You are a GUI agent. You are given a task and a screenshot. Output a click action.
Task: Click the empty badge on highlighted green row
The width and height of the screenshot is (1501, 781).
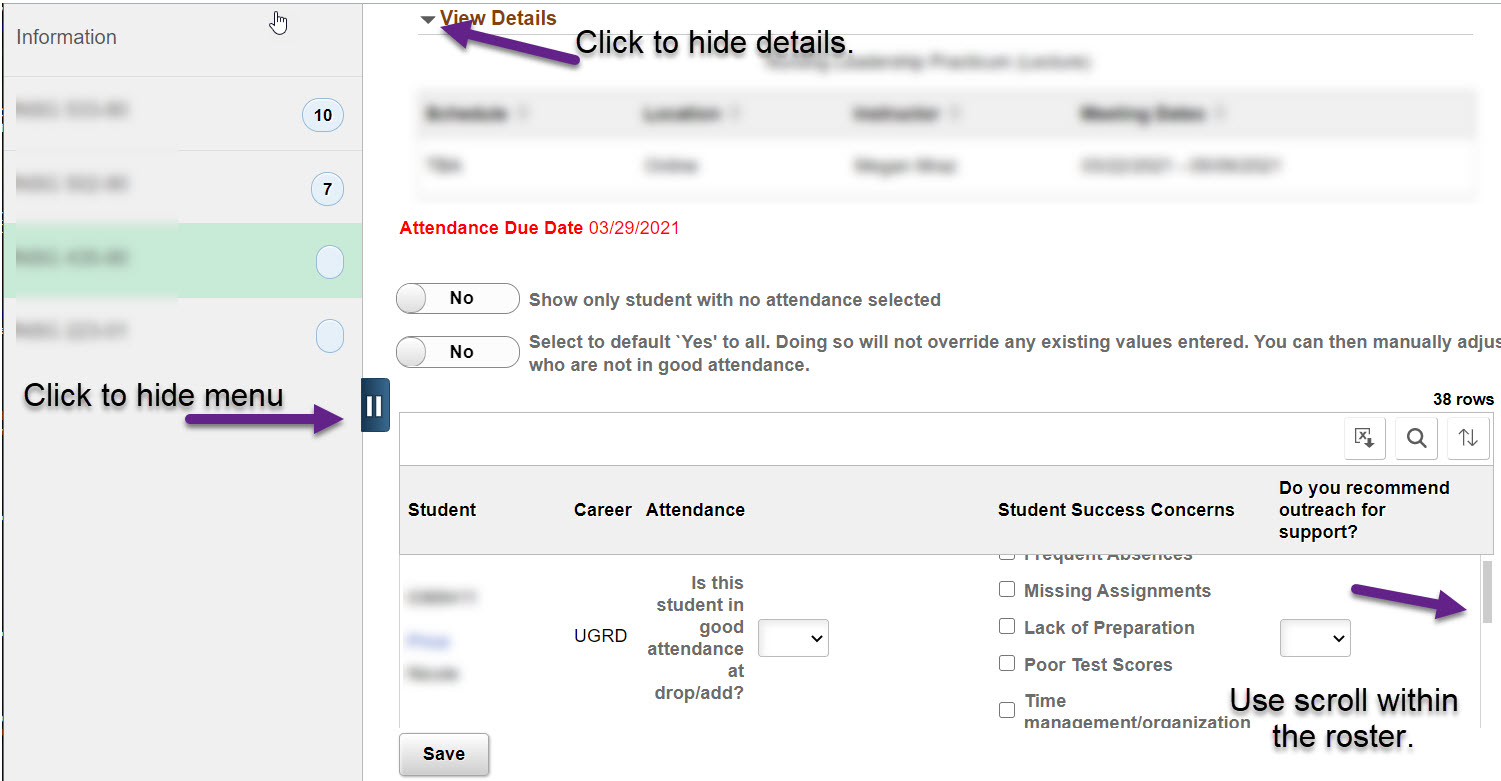[330, 262]
